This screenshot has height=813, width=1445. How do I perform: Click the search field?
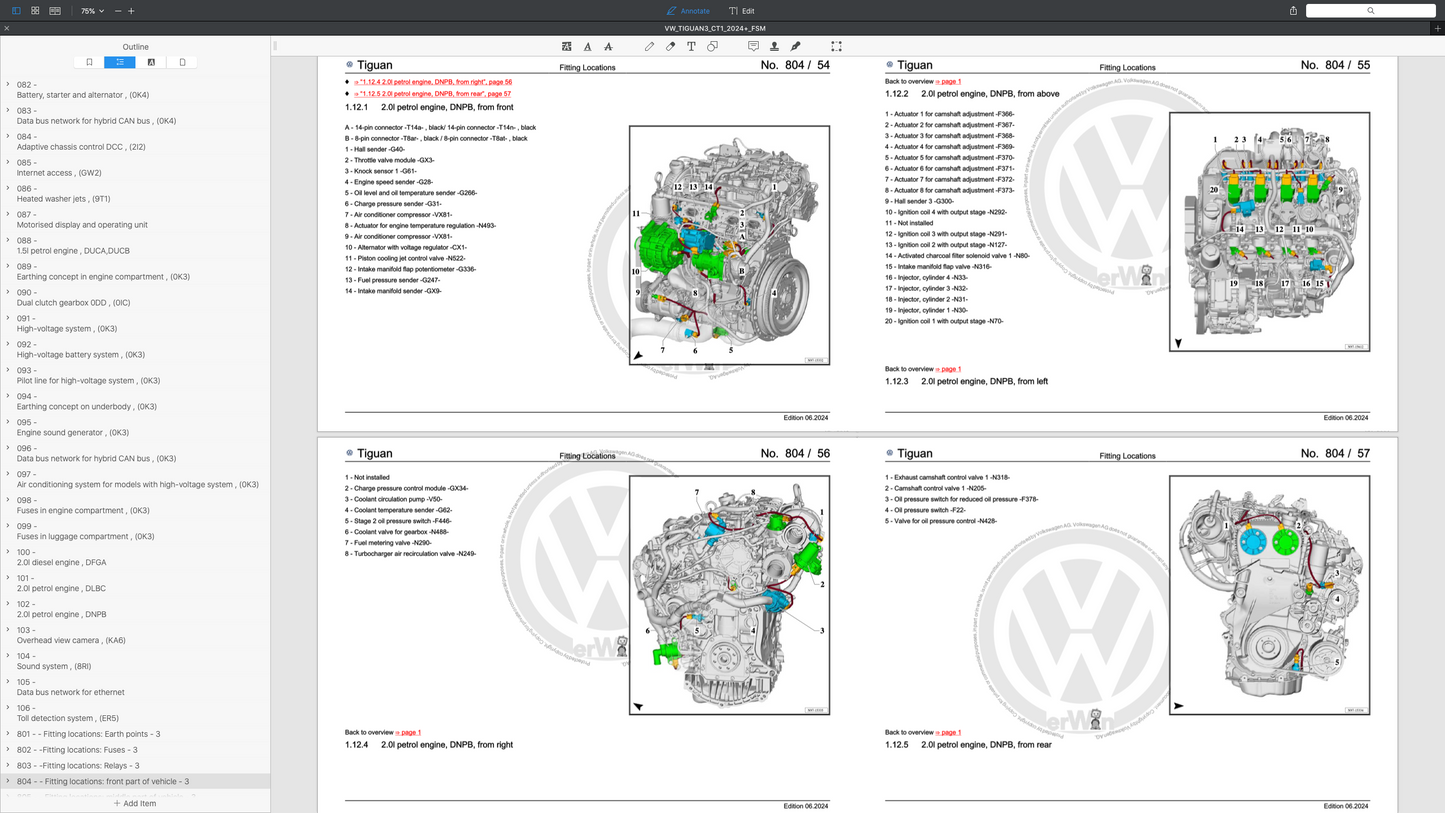pyautogui.click(x=1370, y=11)
